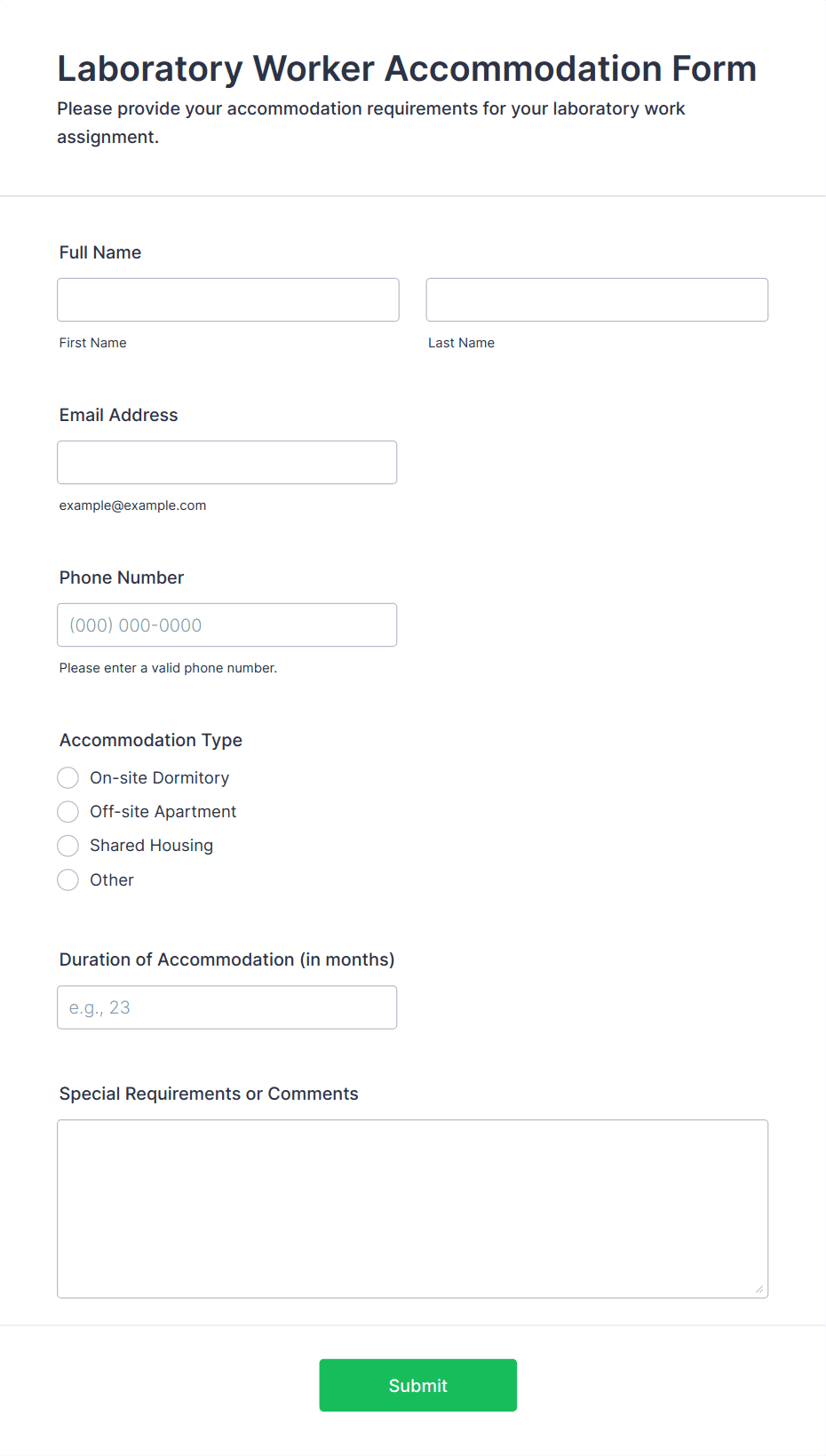Click the First Name input field
Image resolution: width=826 pixels, height=1456 pixels.
(x=228, y=300)
